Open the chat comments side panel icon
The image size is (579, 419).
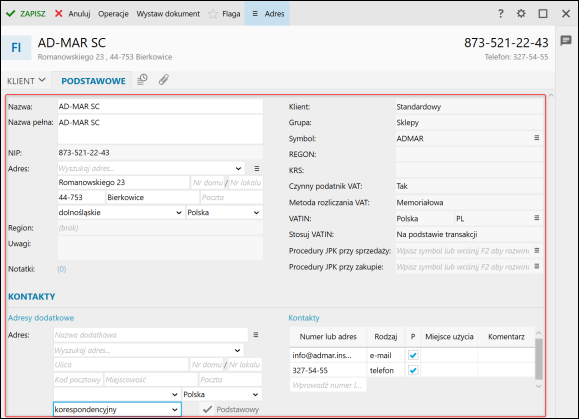[566, 41]
